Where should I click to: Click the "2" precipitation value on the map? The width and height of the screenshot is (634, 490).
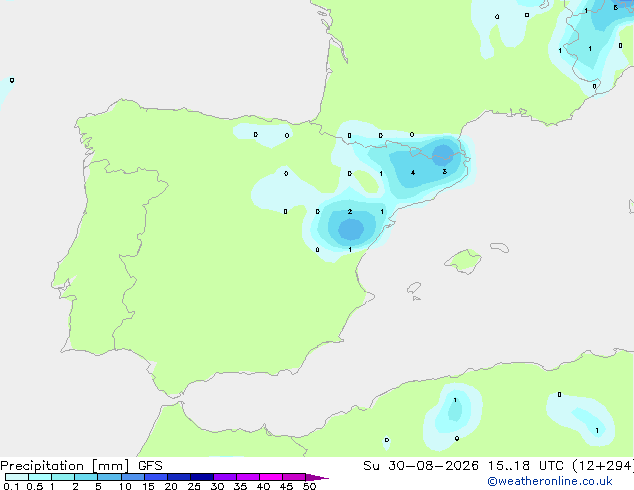pos(350,211)
